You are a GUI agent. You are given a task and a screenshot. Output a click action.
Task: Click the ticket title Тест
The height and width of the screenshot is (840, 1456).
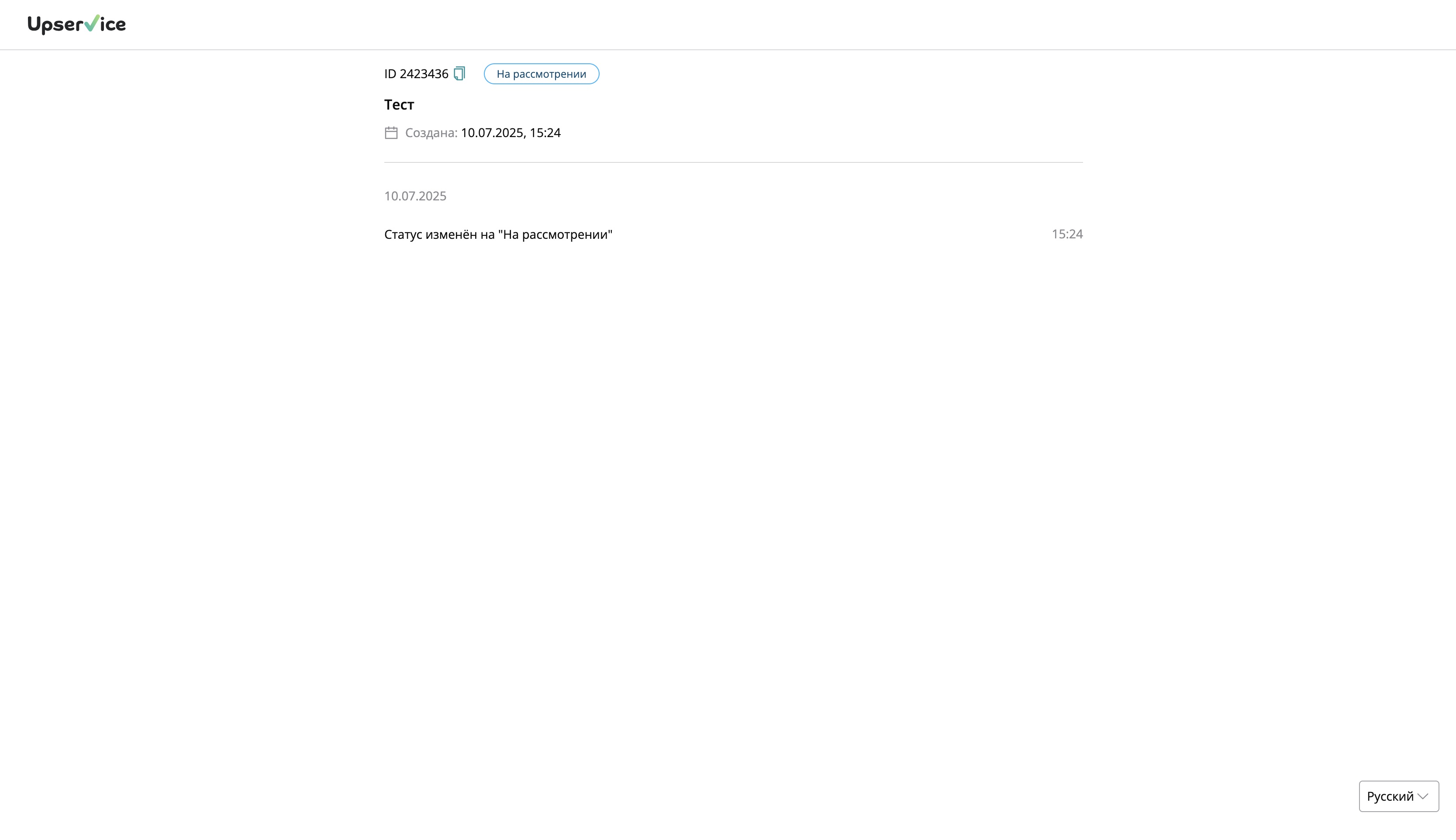coord(399,104)
